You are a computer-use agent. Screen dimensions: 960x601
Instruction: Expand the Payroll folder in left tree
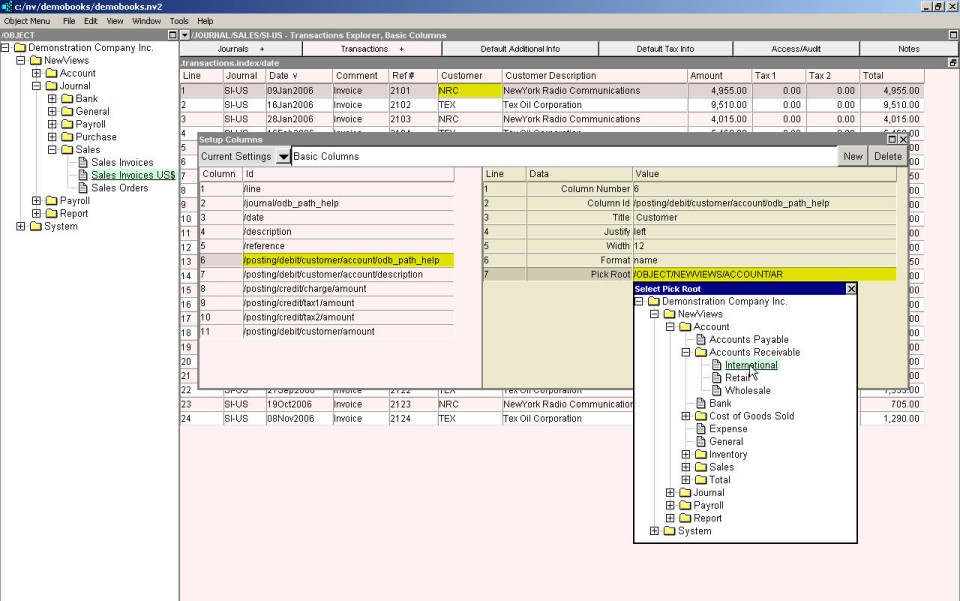pyautogui.click(x=37, y=201)
